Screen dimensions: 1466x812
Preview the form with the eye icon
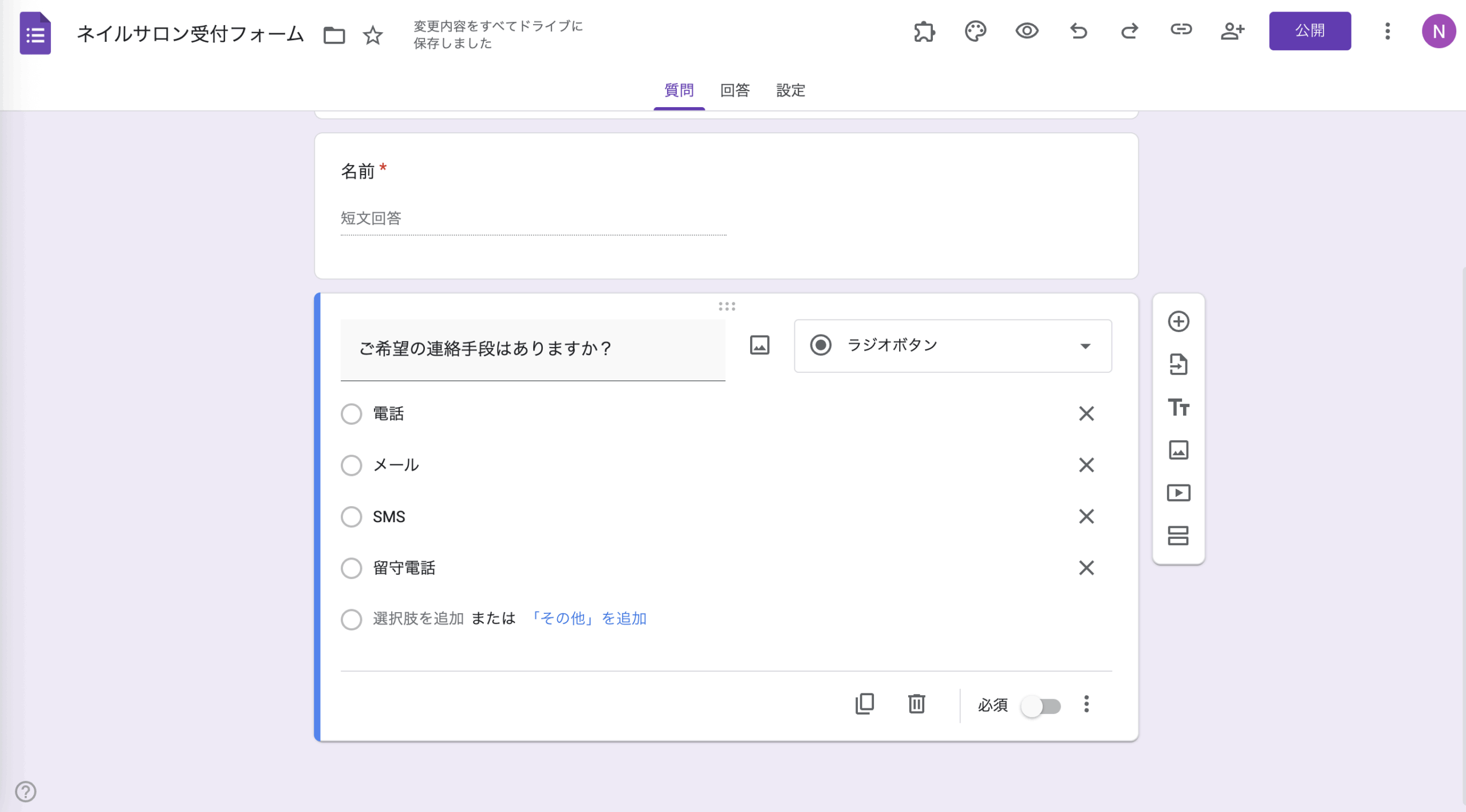point(1027,31)
